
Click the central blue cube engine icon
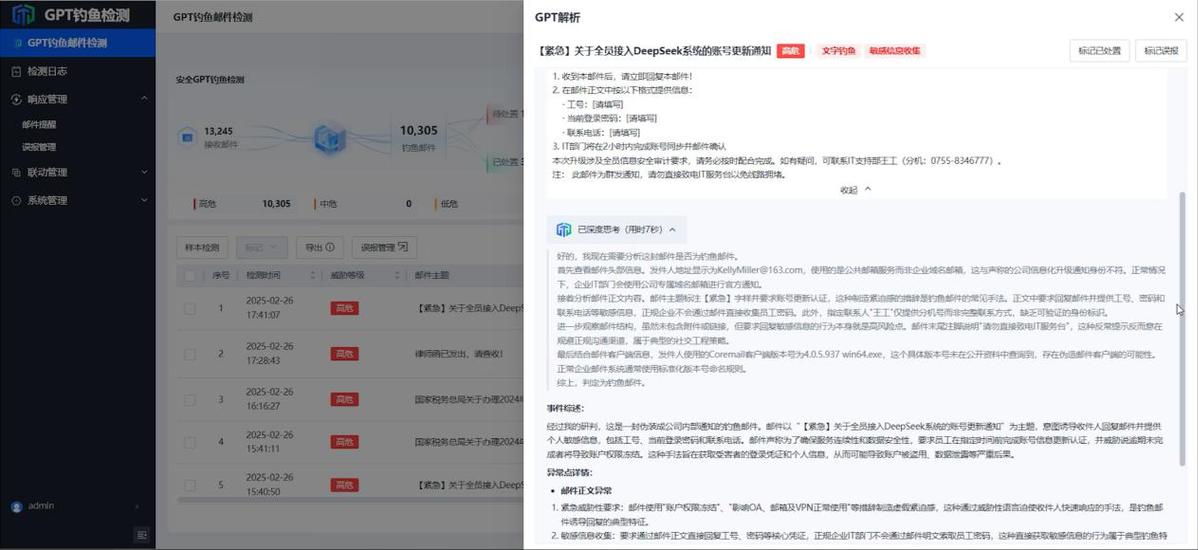(x=330, y=137)
